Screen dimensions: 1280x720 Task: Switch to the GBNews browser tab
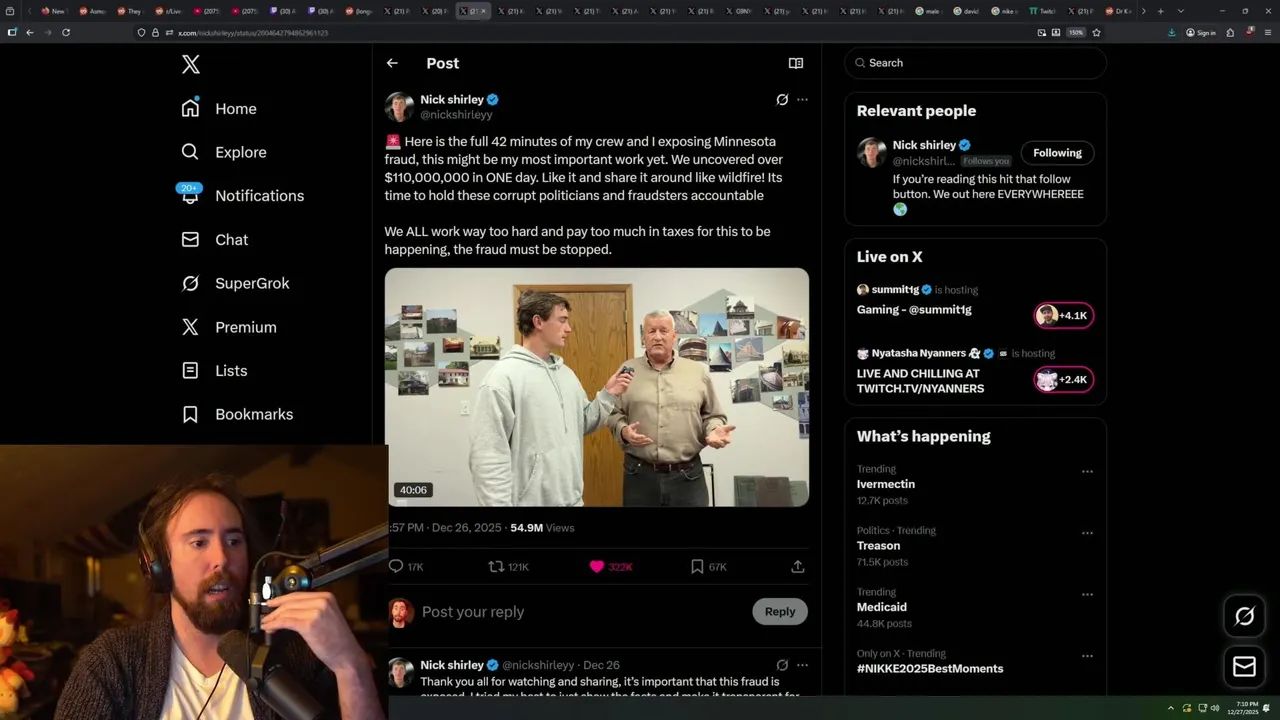click(740, 11)
